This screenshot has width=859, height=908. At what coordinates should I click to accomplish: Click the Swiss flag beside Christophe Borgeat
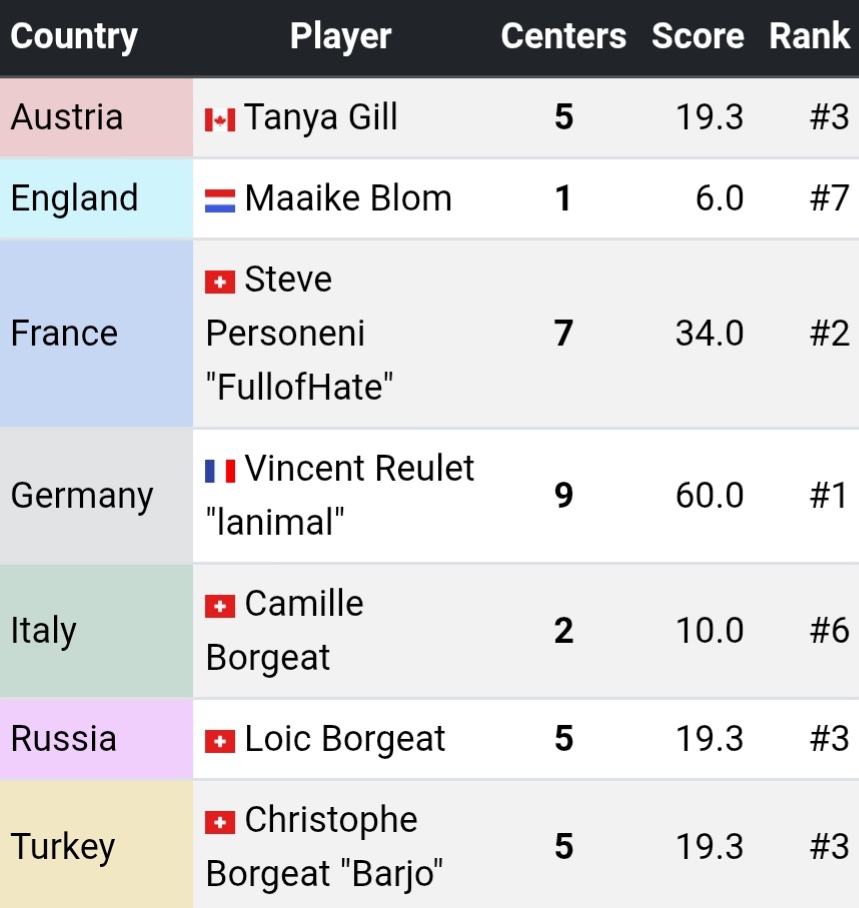pos(220,822)
